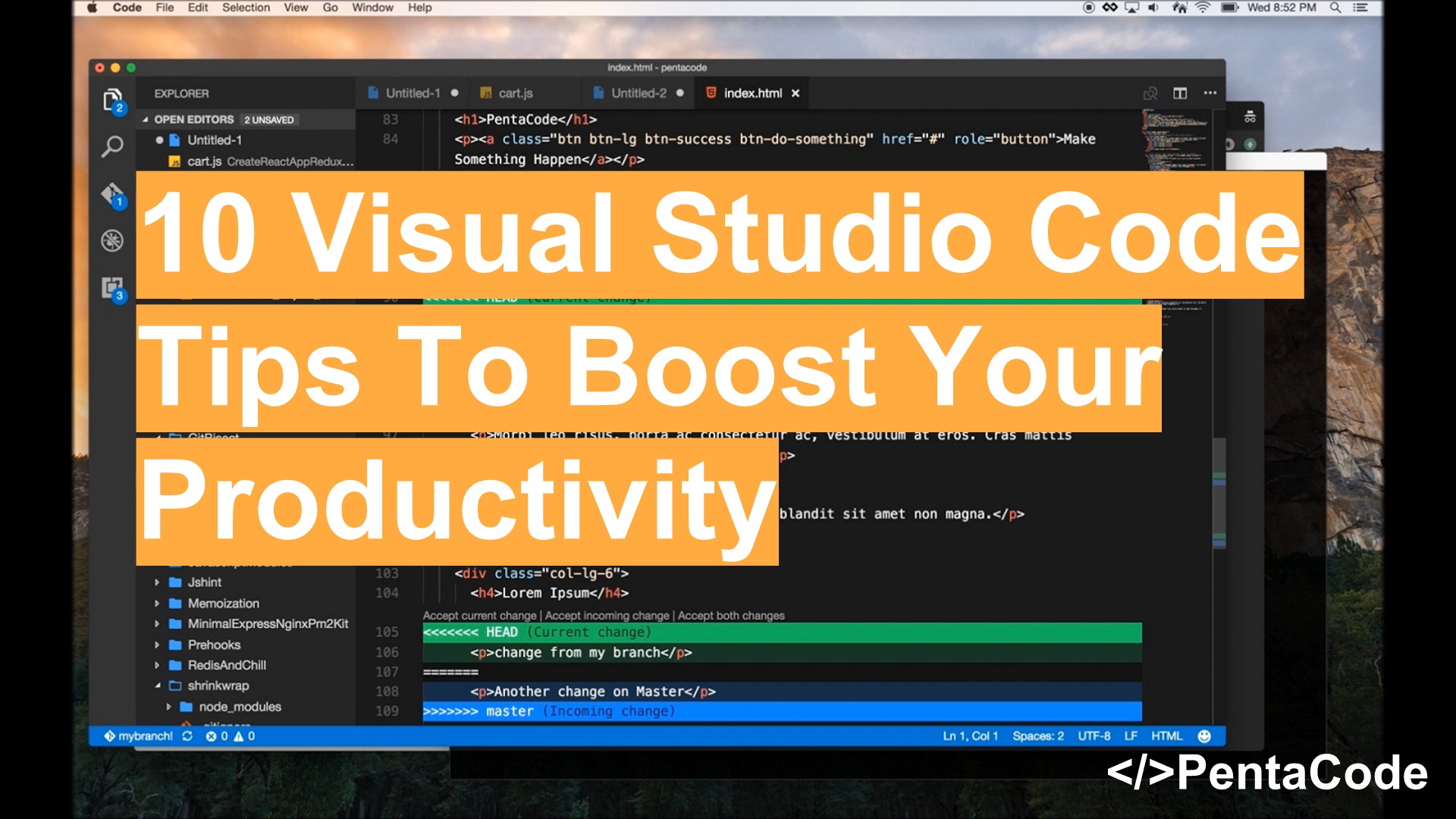Open the Window menu
The image size is (1456, 819).
coord(372,8)
